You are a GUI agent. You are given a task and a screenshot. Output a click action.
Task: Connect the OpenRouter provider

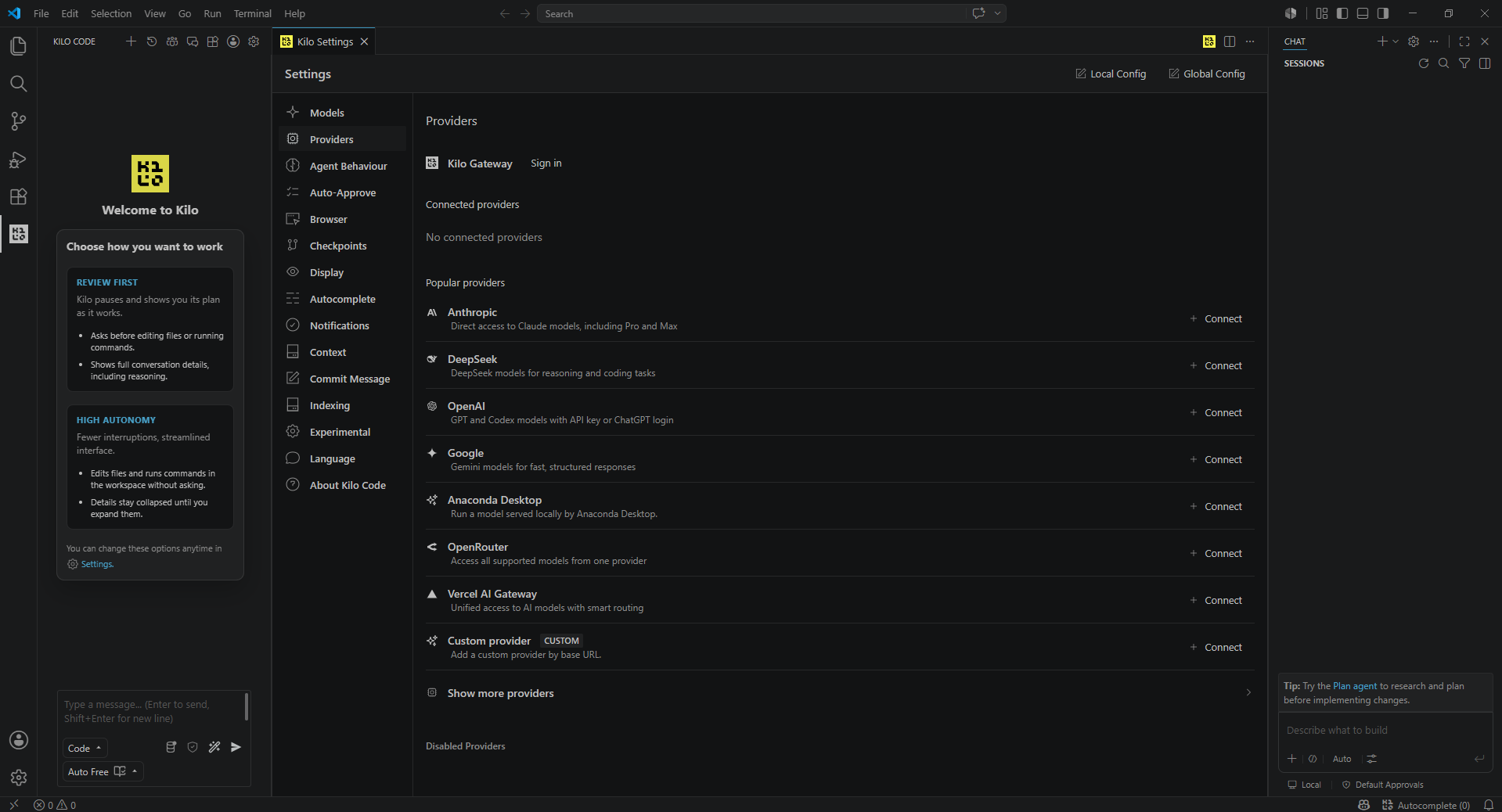[1216, 553]
